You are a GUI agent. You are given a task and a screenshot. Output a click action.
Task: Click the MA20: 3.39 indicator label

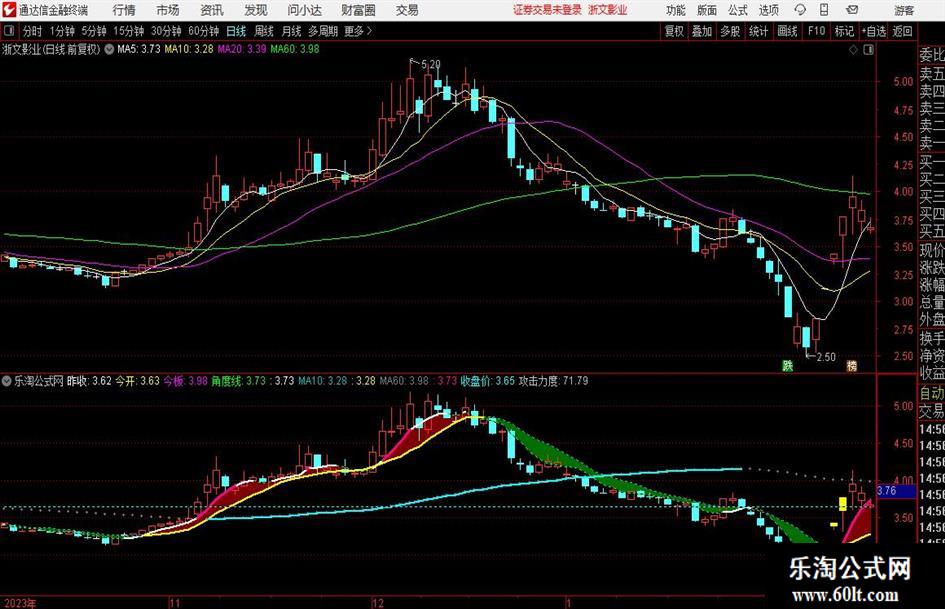point(242,49)
